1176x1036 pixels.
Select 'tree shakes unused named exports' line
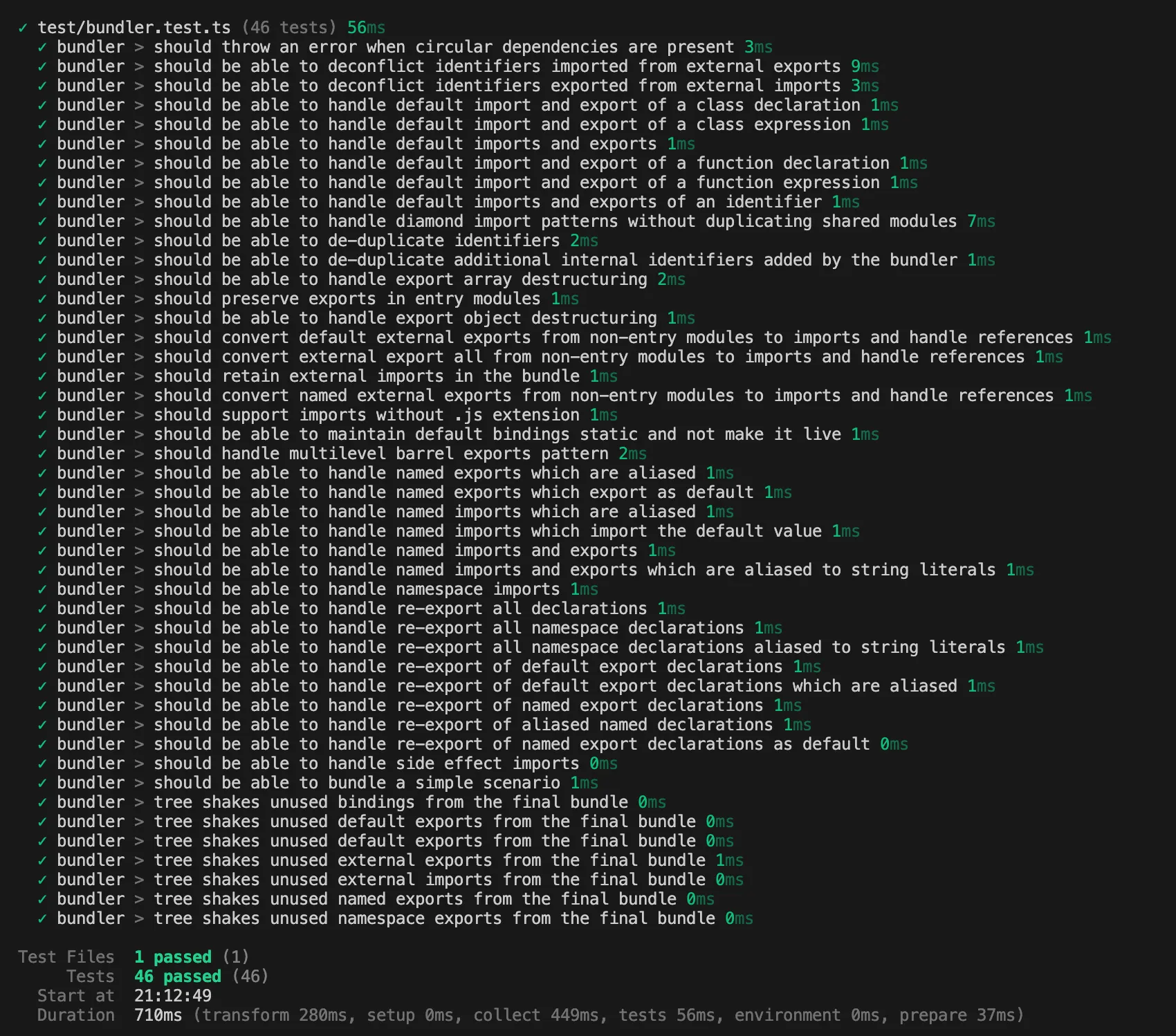[376, 899]
